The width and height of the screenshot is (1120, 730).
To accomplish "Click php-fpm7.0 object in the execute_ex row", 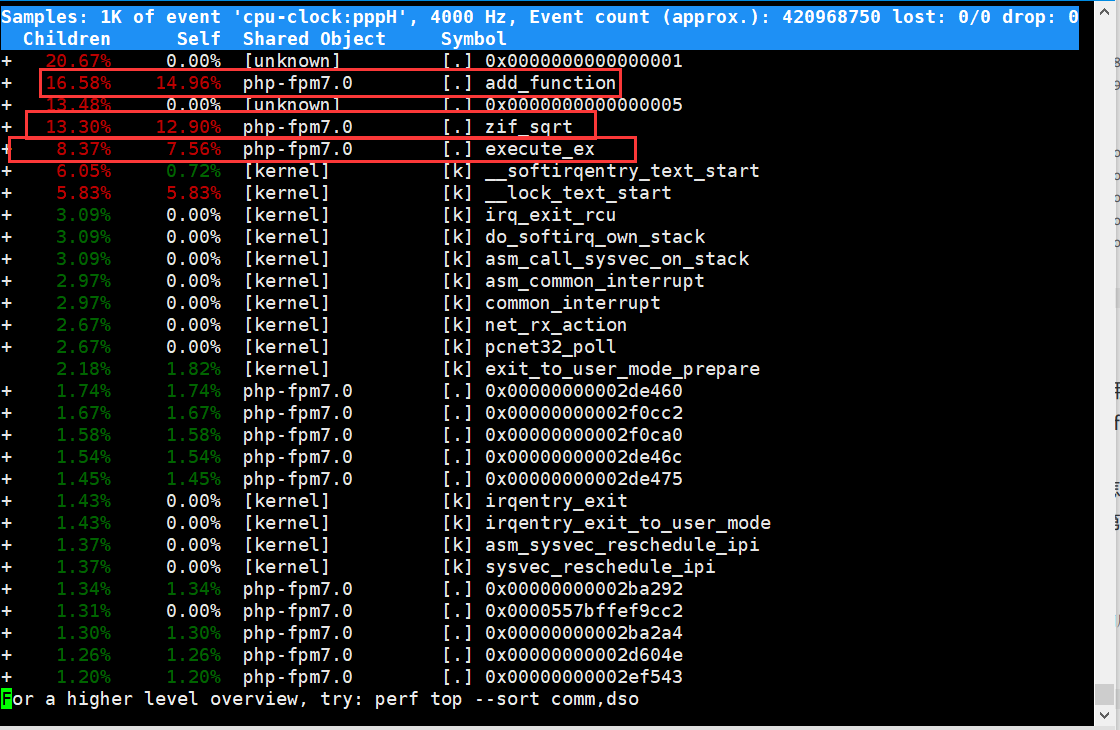I will 298,149.
